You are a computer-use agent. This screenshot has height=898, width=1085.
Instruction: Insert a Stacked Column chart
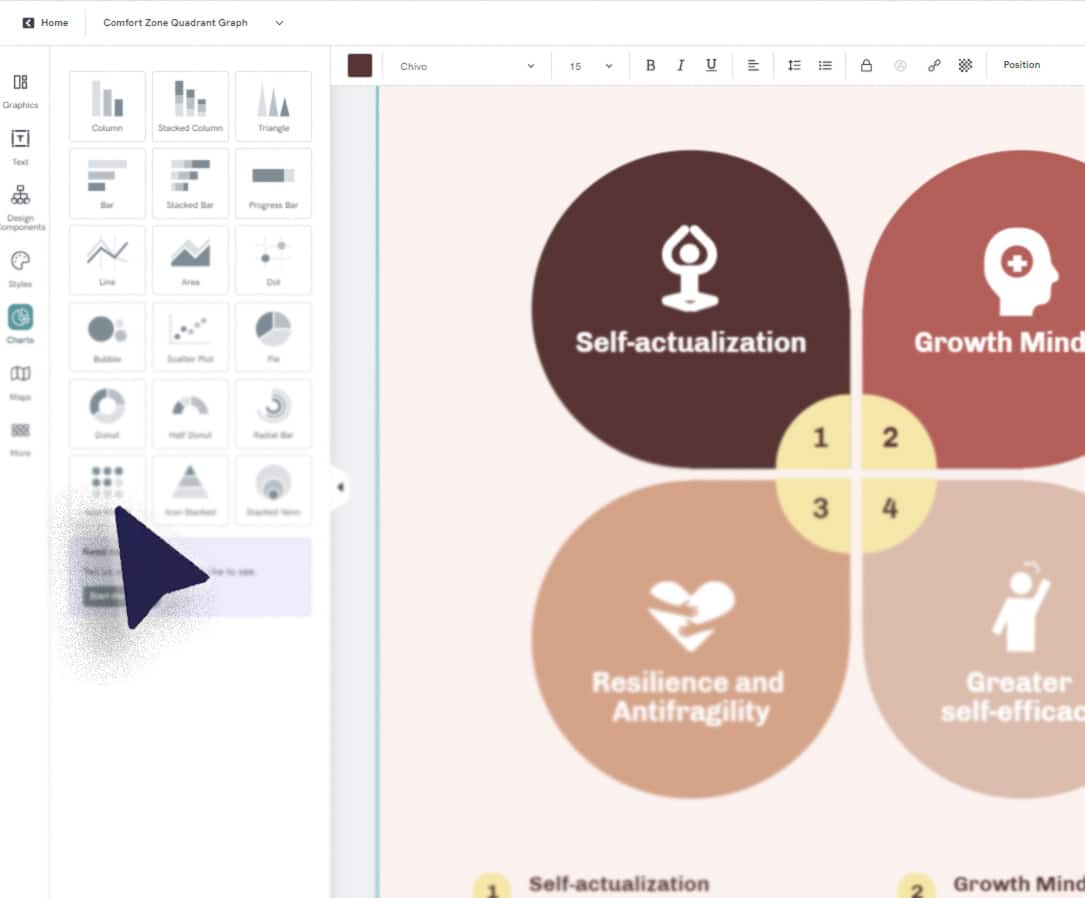[190, 106]
